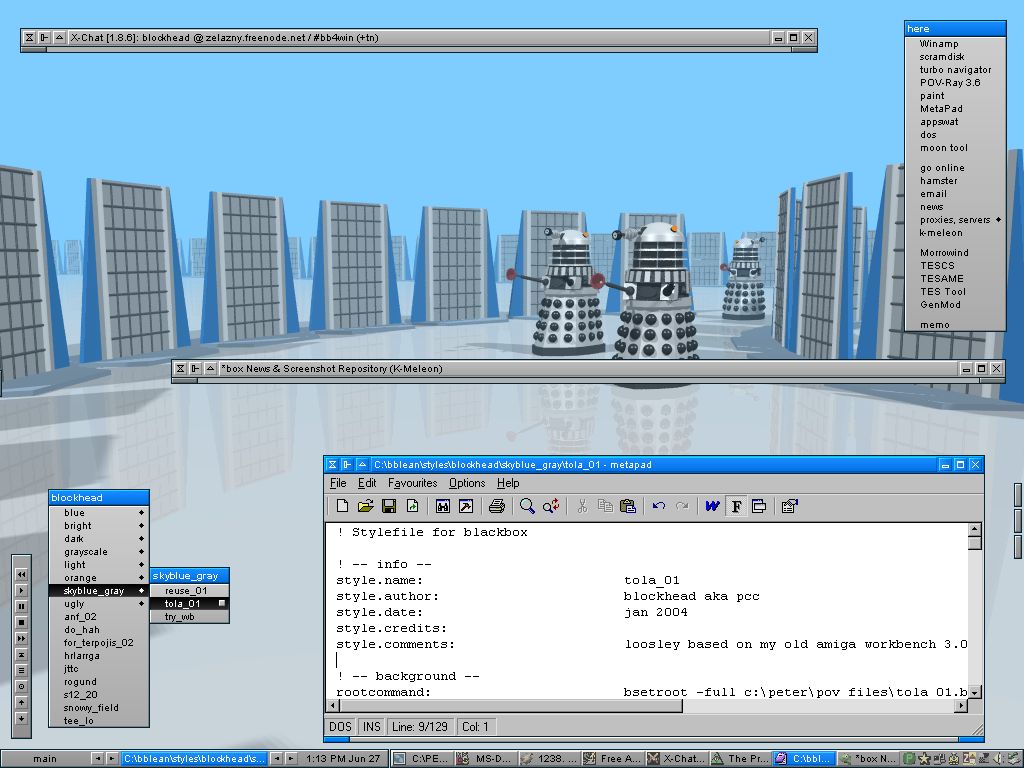The width and height of the screenshot is (1024, 768).
Task: Save file via the floppy disk icon
Action: pyautogui.click(x=389, y=506)
